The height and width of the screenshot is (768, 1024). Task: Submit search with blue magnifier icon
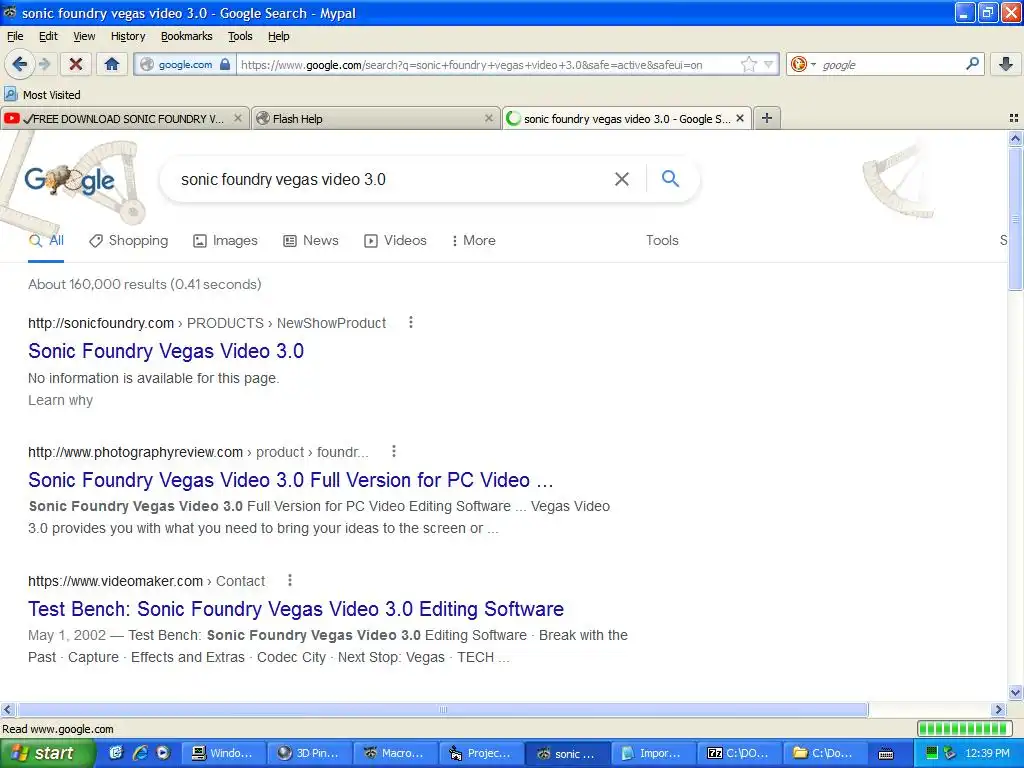[670, 178]
